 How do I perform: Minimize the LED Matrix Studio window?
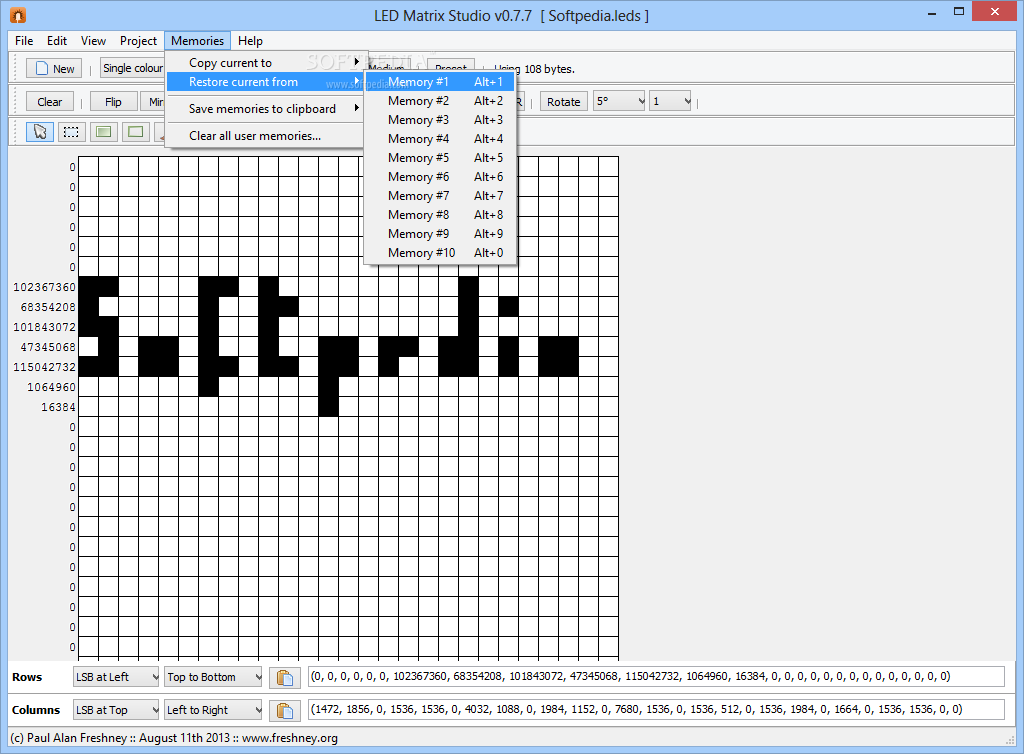click(x=933, y=12)
